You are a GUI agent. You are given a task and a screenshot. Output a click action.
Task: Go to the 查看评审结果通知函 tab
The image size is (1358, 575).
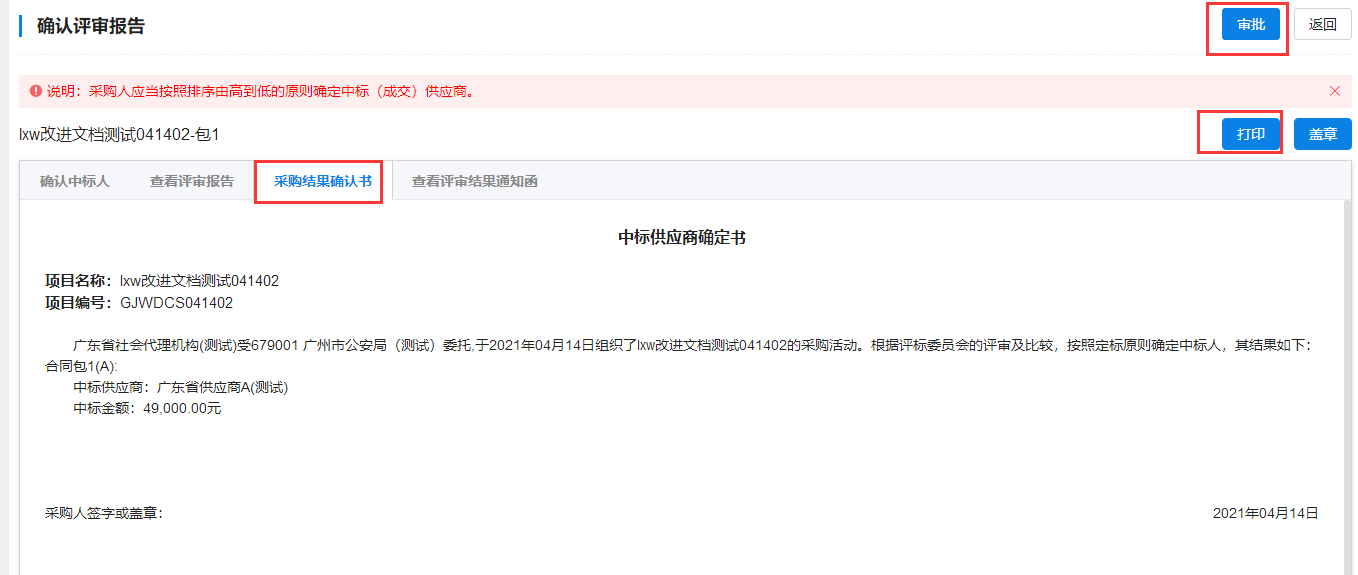[475, 181]
